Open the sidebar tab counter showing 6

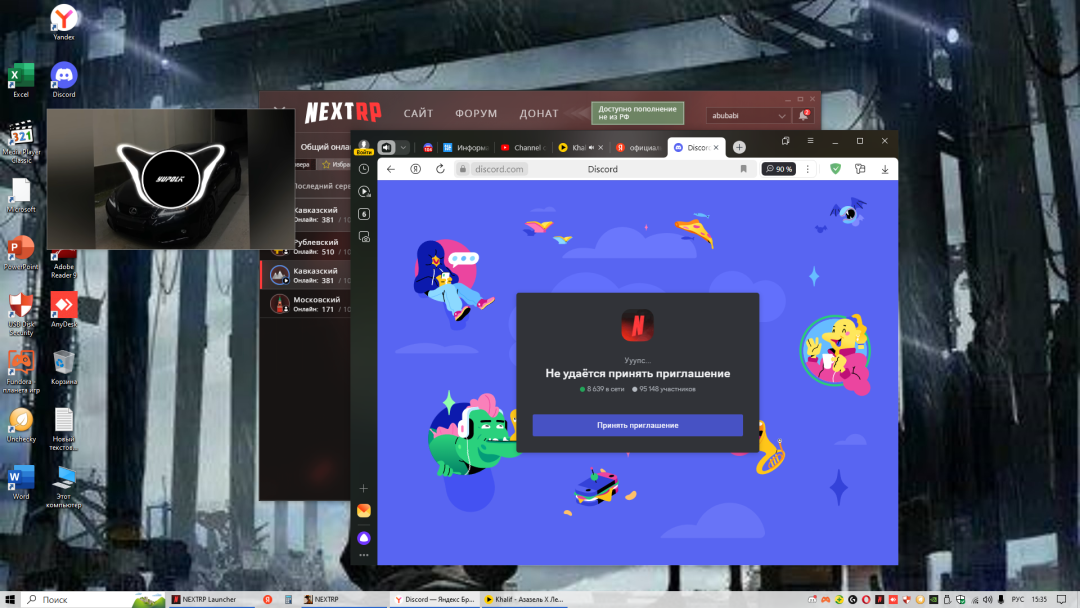(x=364, y=214)
